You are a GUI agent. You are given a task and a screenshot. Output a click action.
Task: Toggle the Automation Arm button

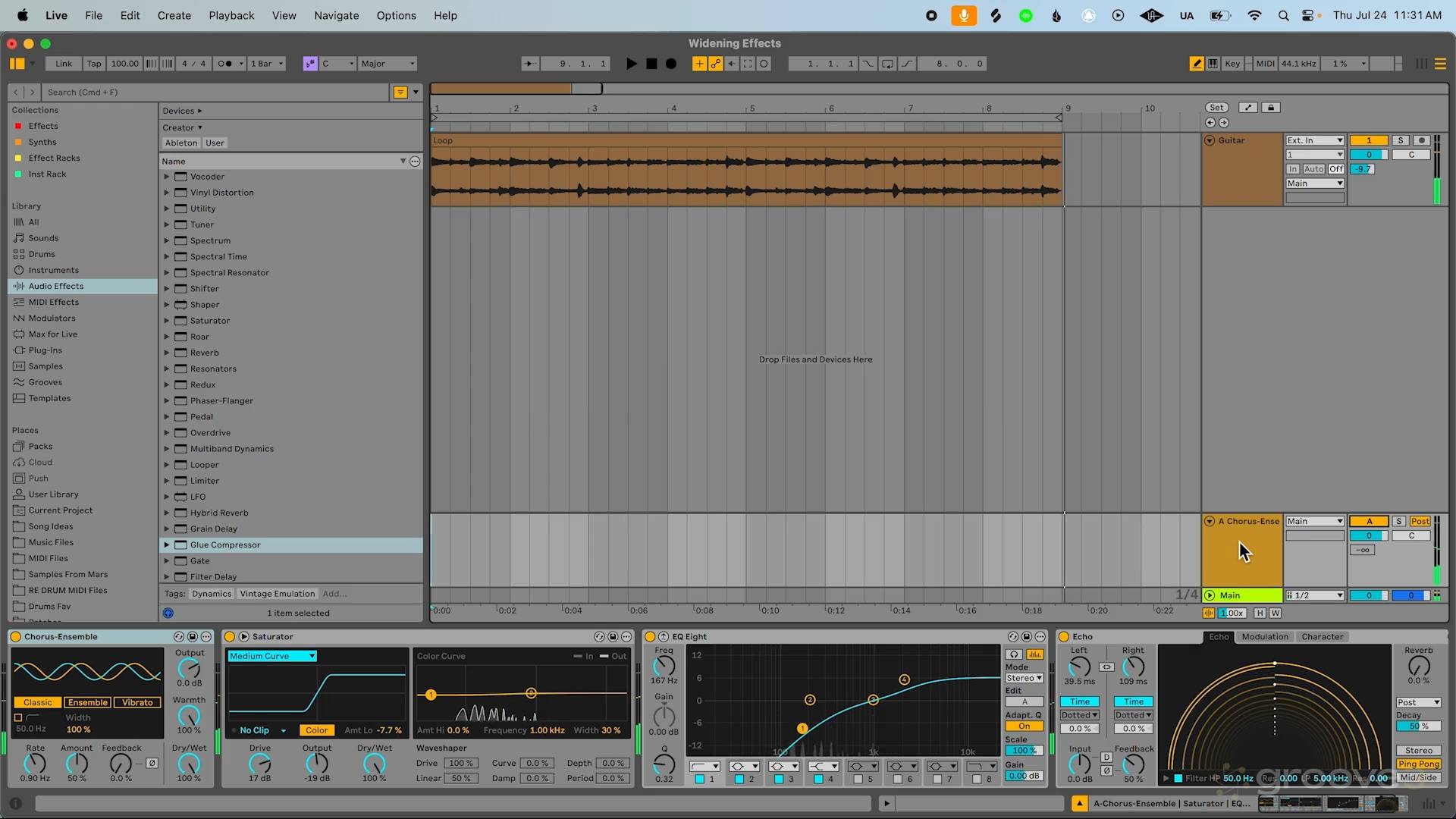click(715, 64)
